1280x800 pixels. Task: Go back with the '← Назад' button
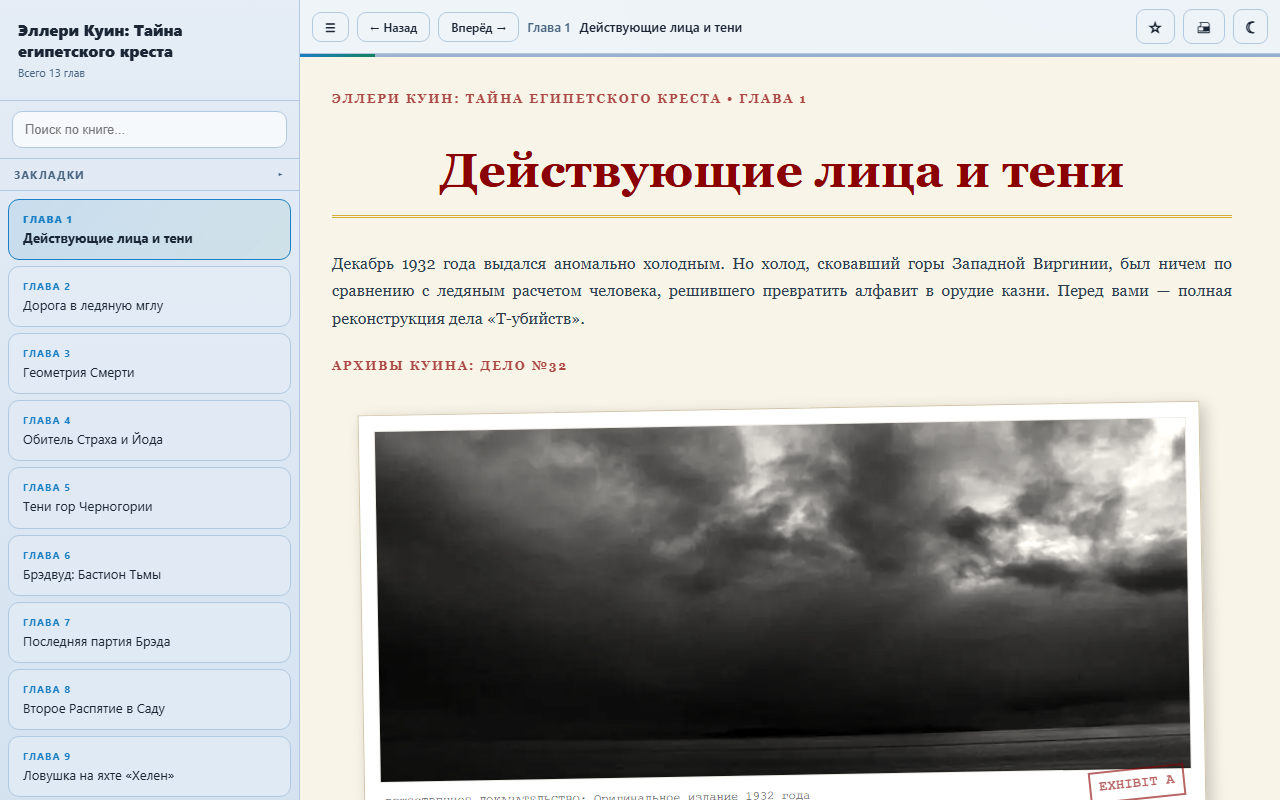pyautogui.click(x=393, y=27)
